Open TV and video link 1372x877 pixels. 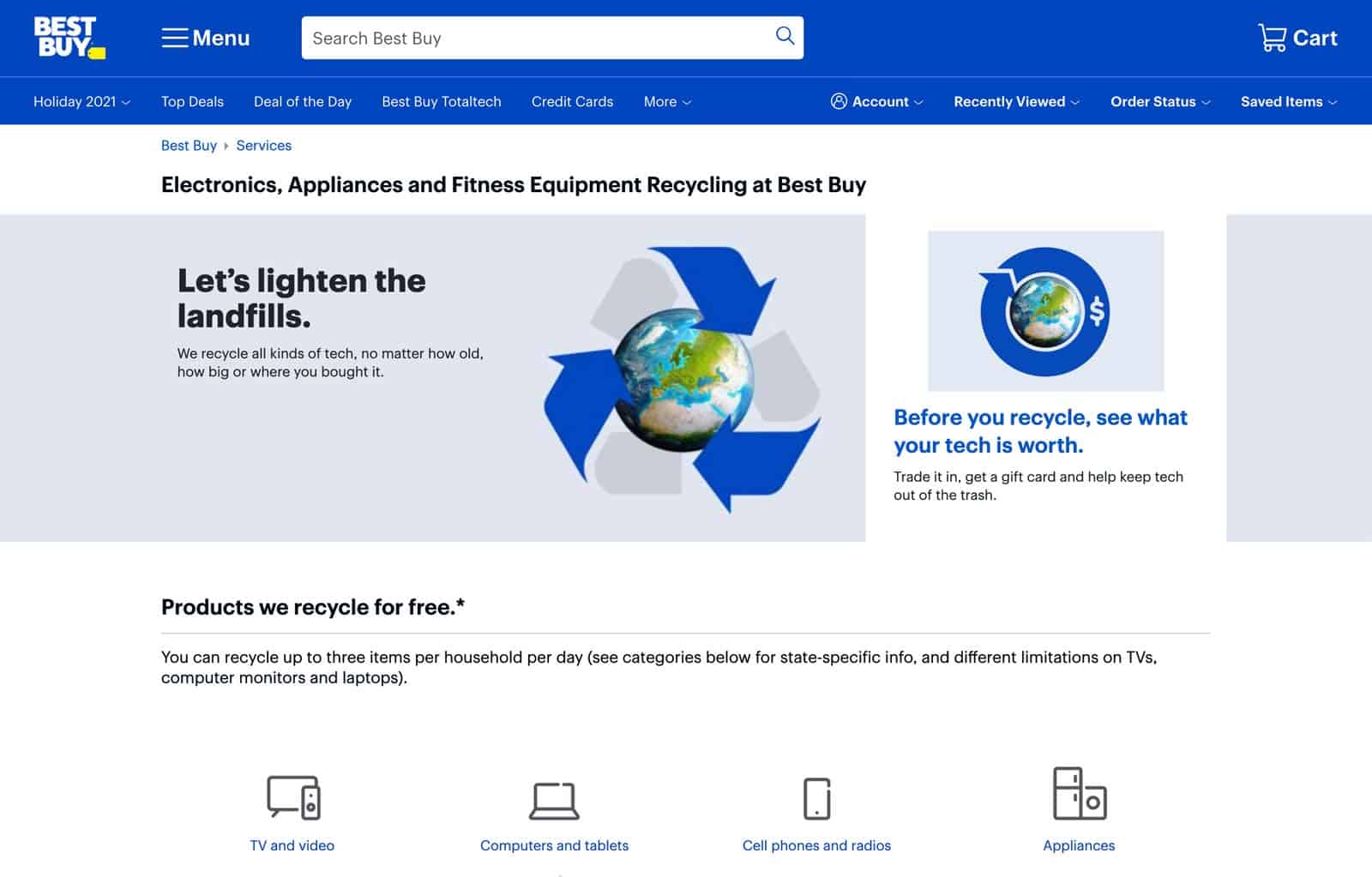pos(292,845)
